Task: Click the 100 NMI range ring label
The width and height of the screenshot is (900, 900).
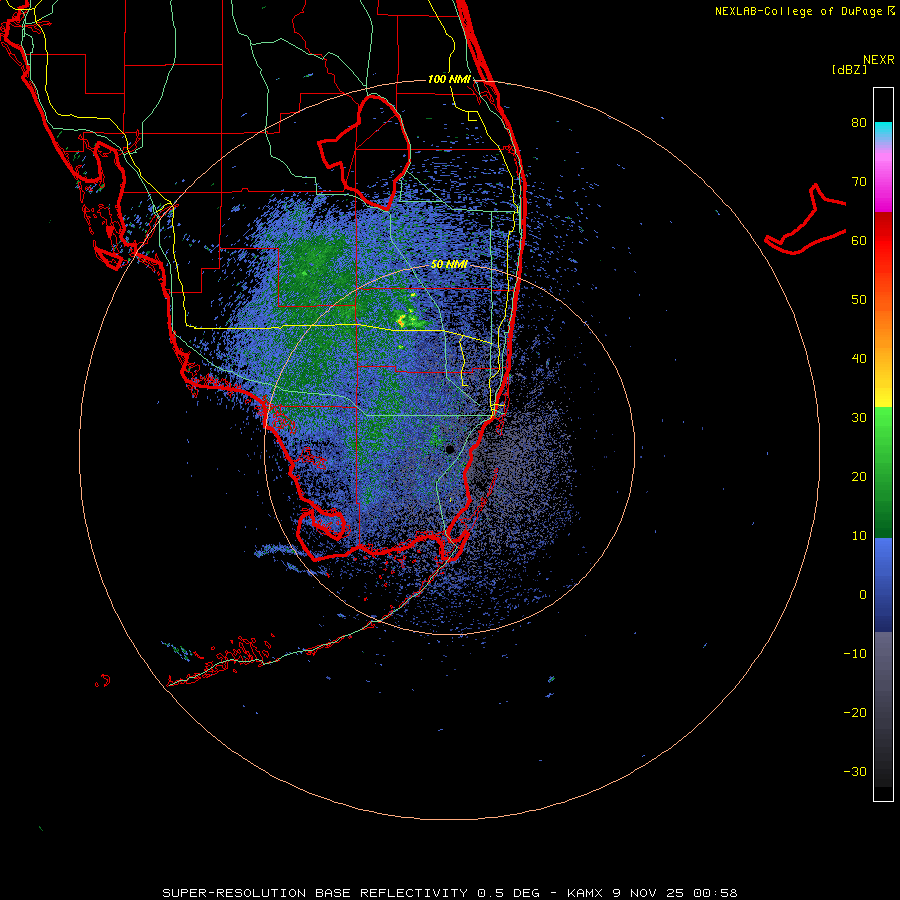Action: click(449, 79)
